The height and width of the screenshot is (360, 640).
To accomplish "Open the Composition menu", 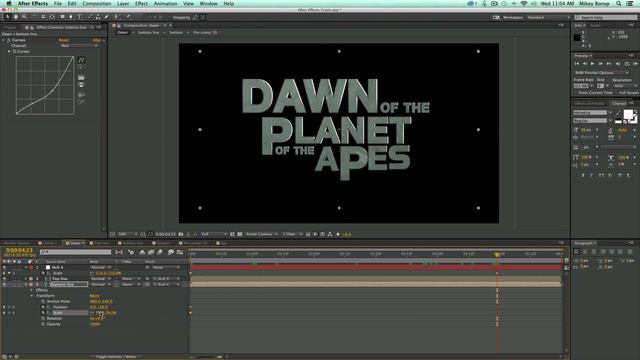I will (97, 4).
